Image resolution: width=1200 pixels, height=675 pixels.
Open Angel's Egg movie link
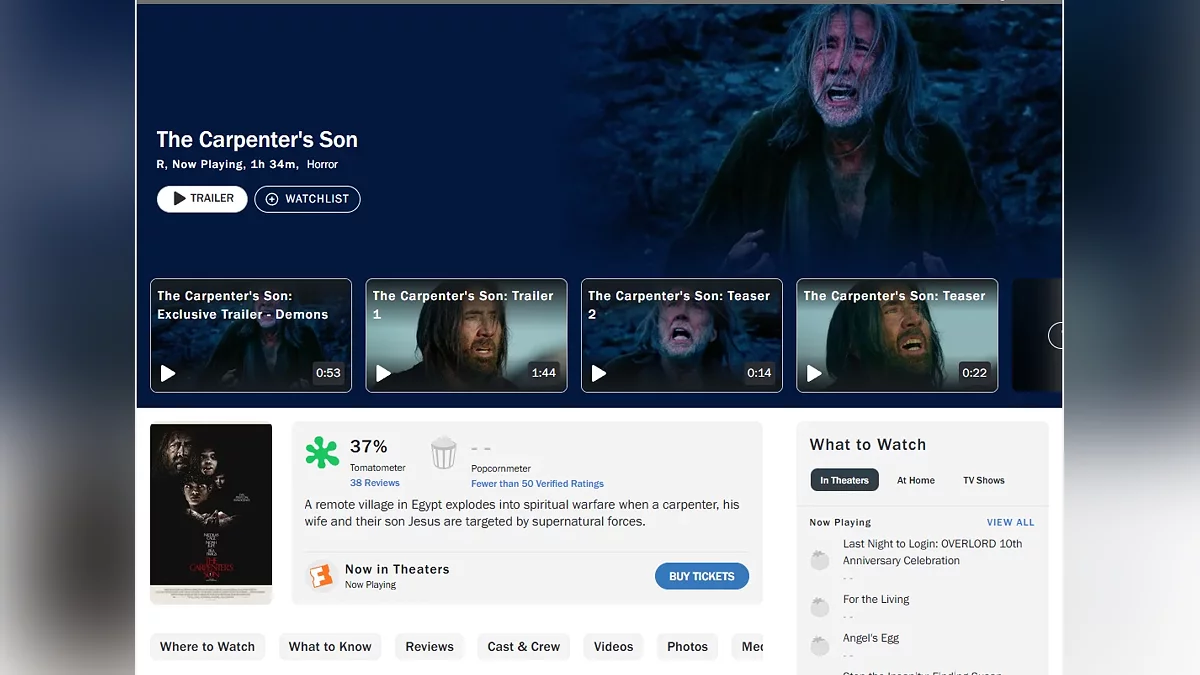[x=871, y=638]
